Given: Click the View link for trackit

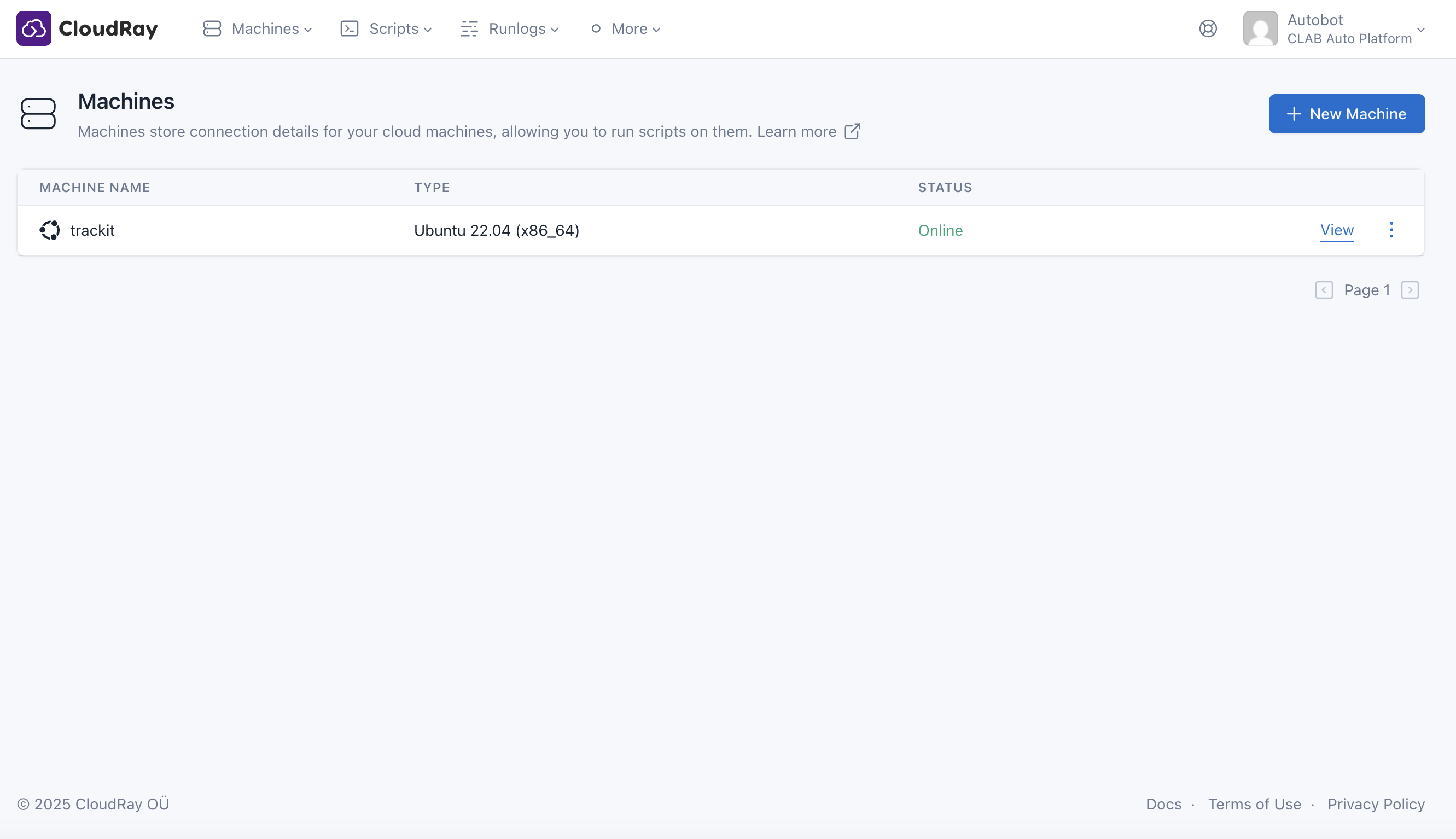Looking at the screenshot, I should click(1337, 230).
